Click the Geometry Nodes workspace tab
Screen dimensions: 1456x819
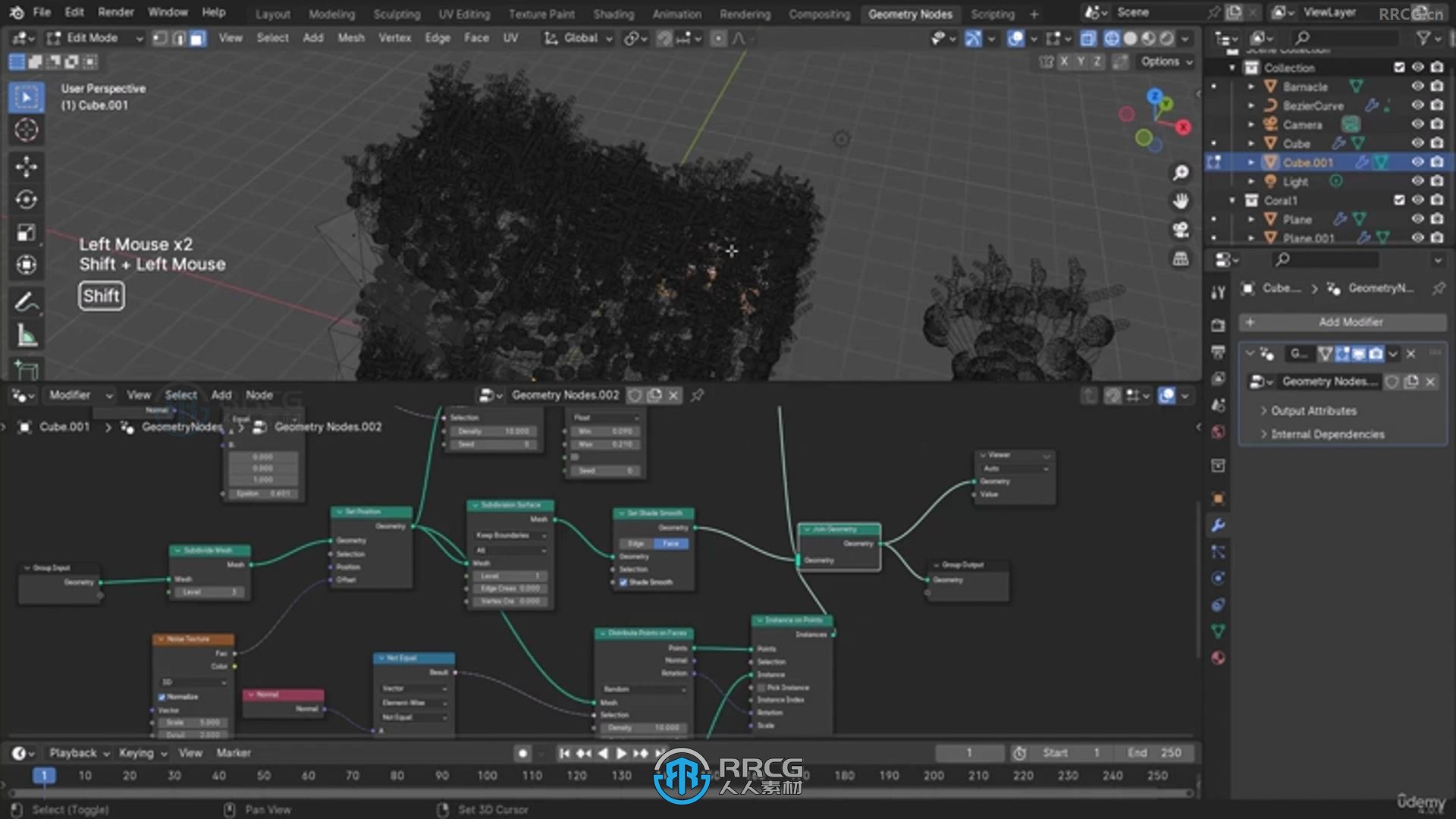click(x=908, y=14)
